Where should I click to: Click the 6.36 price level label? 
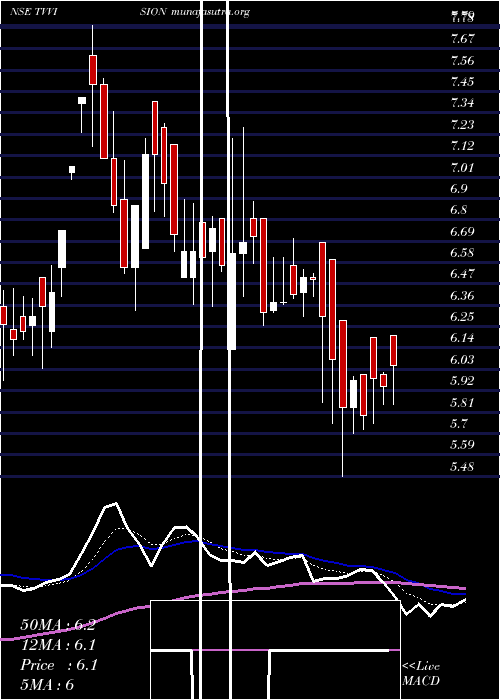(x=462, y=295)
